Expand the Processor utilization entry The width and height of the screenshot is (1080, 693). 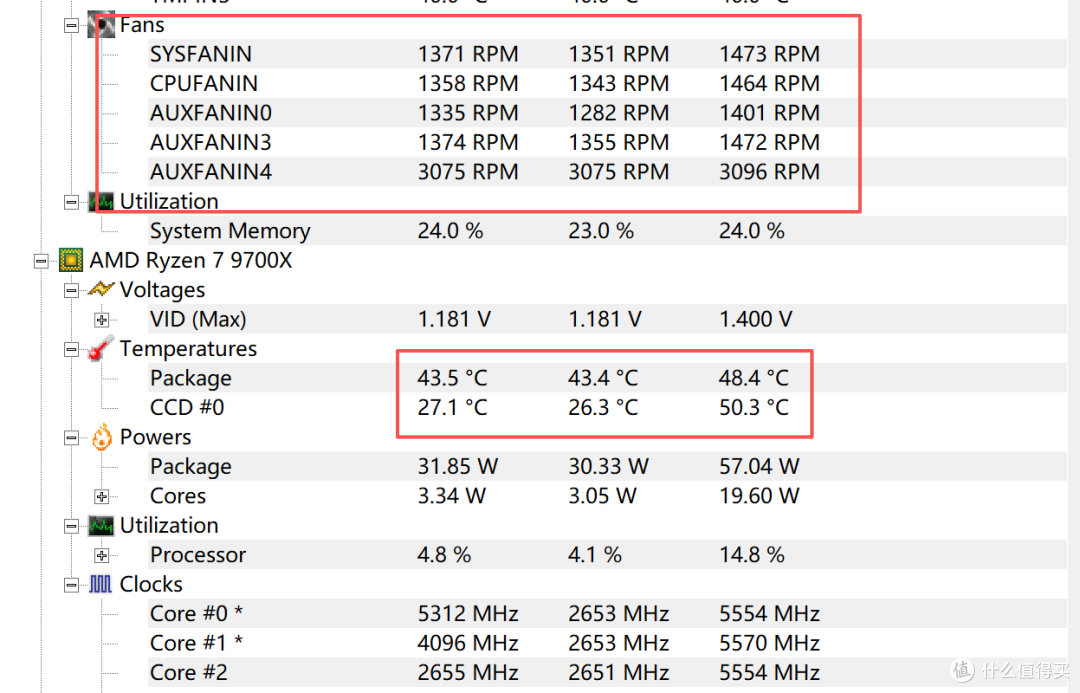click(x=101, y=555)
